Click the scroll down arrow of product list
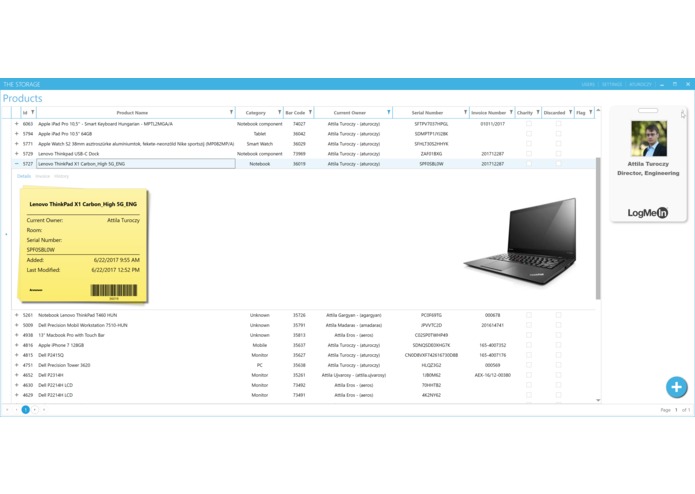The width and height of the screenshot is (695, 494). [598, 400]
